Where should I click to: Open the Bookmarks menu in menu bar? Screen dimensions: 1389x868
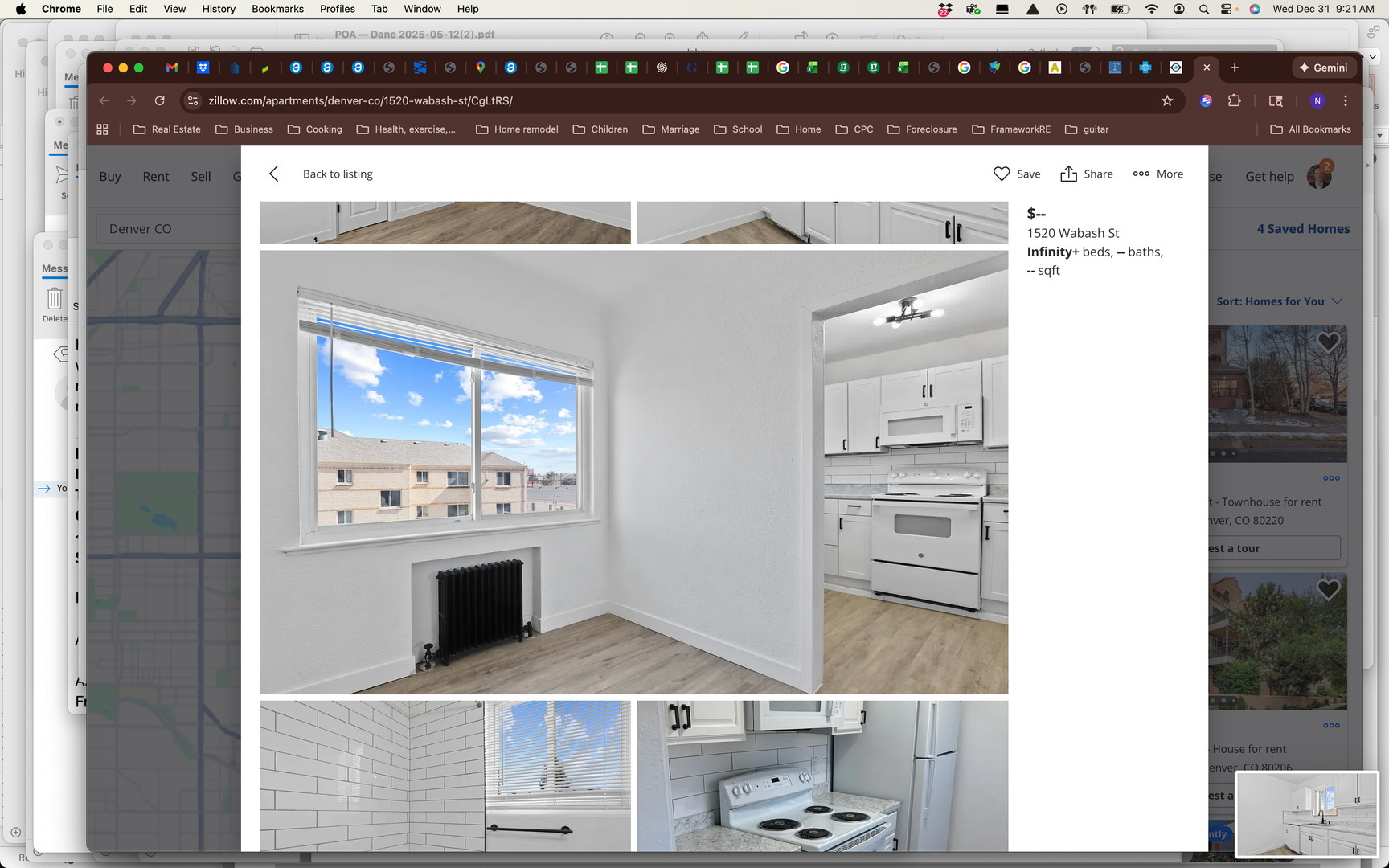tap(277, 9)
